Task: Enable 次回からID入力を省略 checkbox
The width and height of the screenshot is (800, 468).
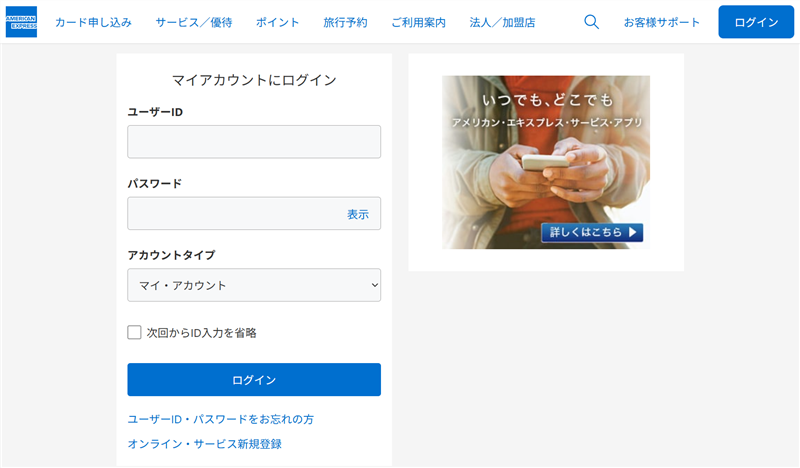Action: pos(134,332)
